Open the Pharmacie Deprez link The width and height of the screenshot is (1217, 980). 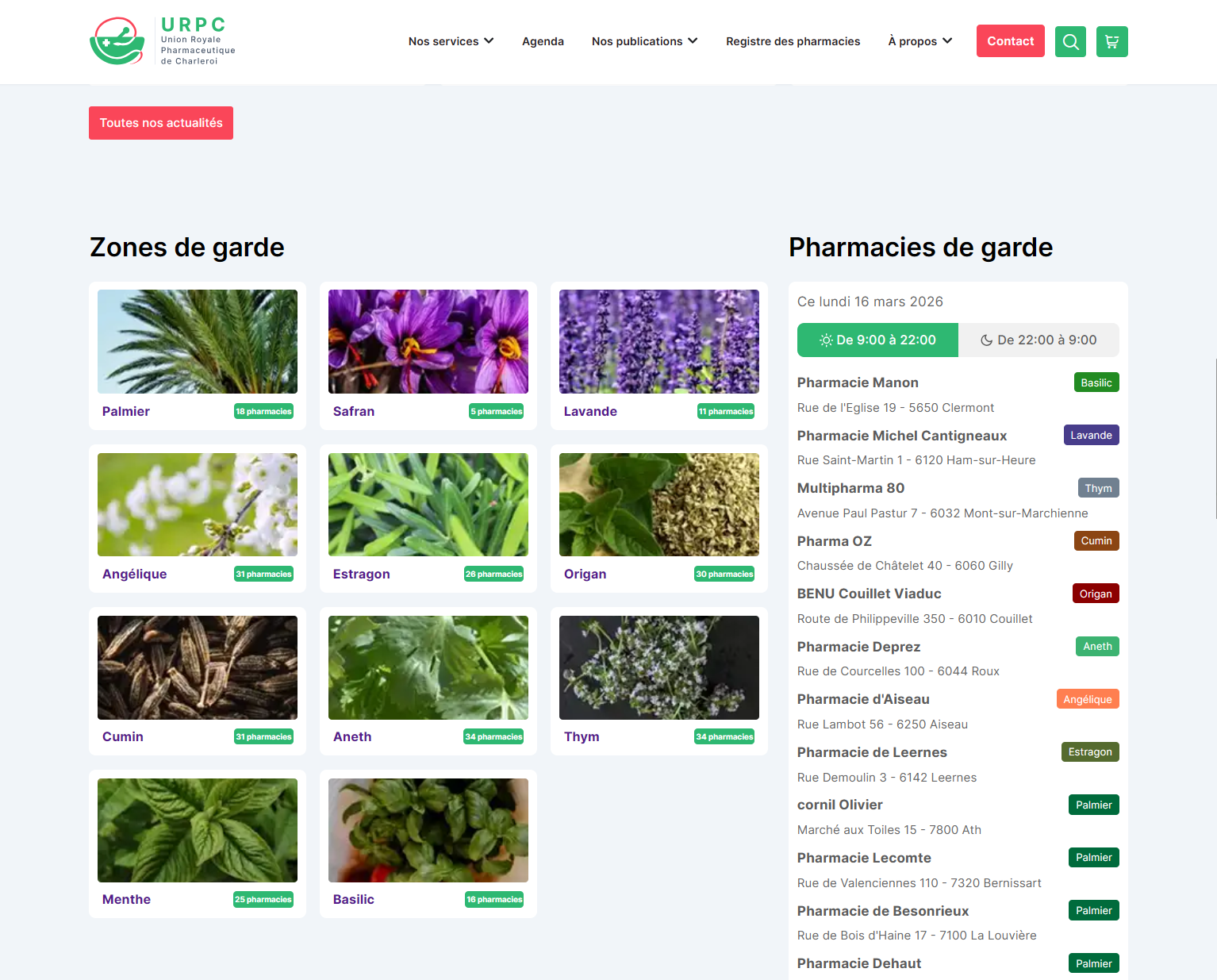858,647
